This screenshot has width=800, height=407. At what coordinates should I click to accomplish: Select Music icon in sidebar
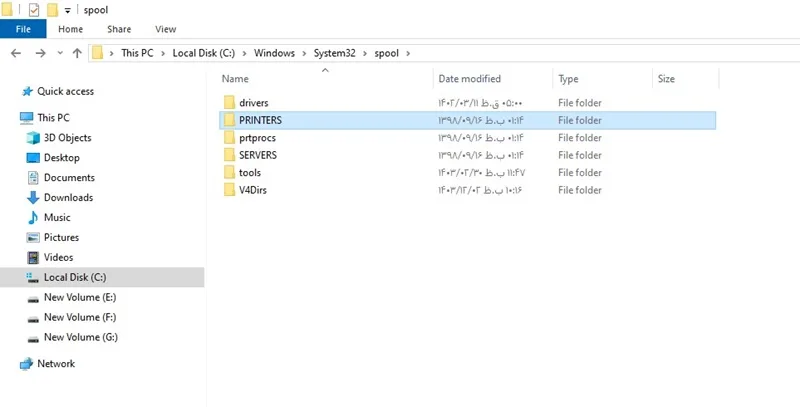click(33, 217)
